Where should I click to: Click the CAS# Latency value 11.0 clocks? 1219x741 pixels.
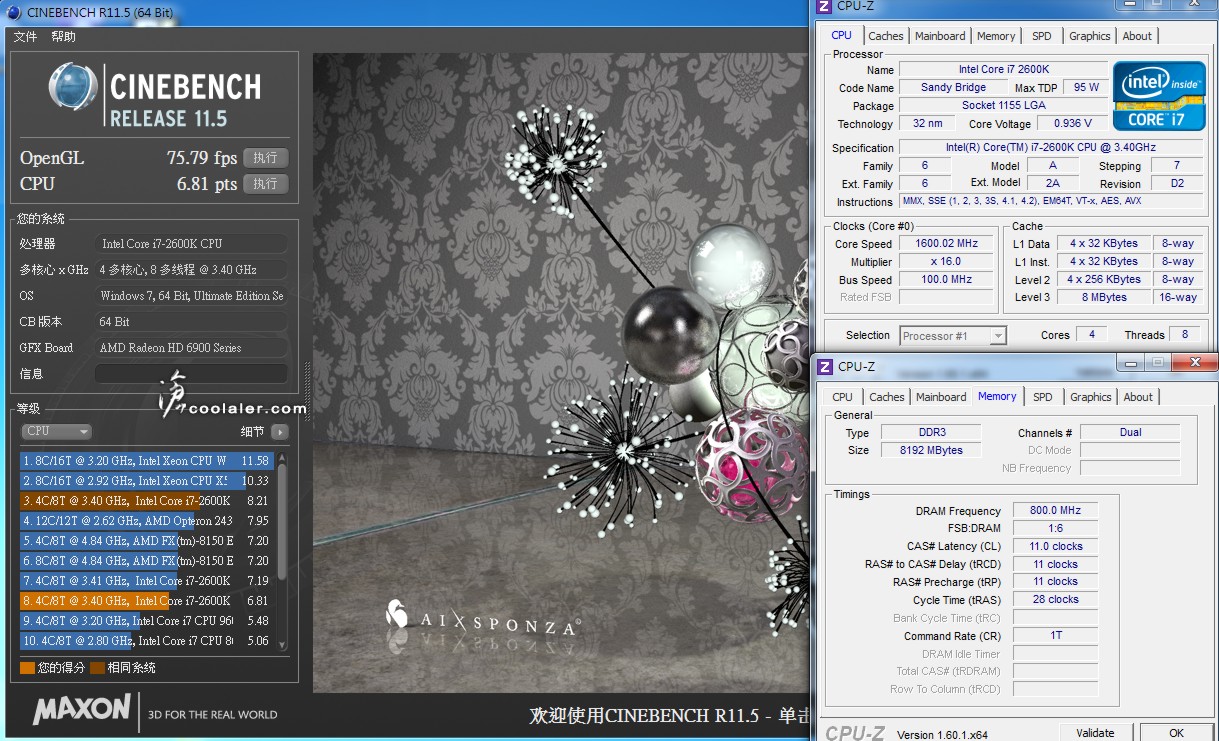click(1055, 546)
